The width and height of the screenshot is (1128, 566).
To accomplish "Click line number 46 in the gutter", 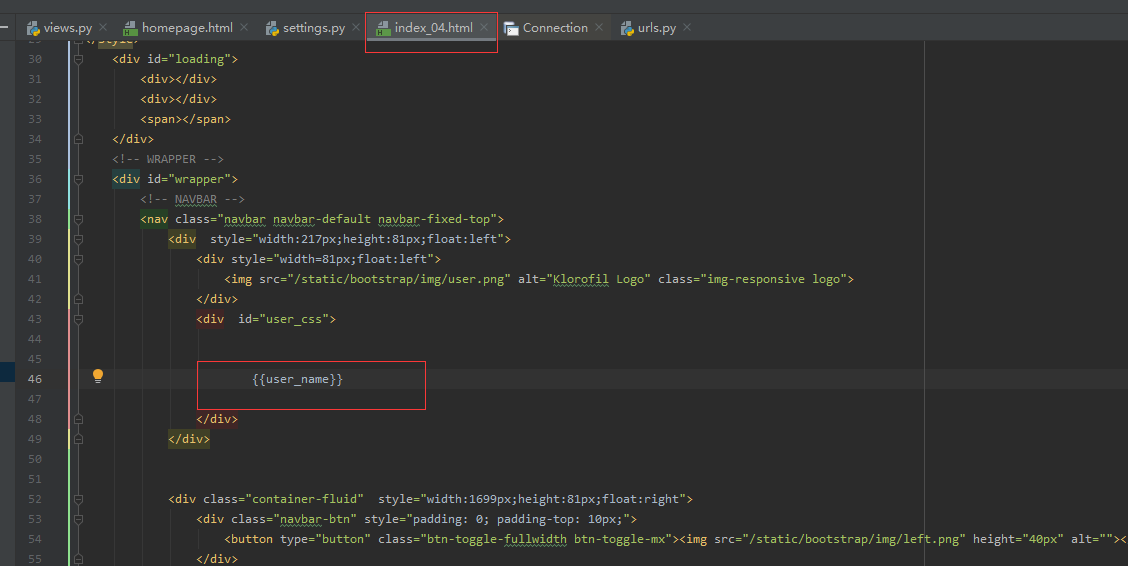I will (x=35, y=379).
